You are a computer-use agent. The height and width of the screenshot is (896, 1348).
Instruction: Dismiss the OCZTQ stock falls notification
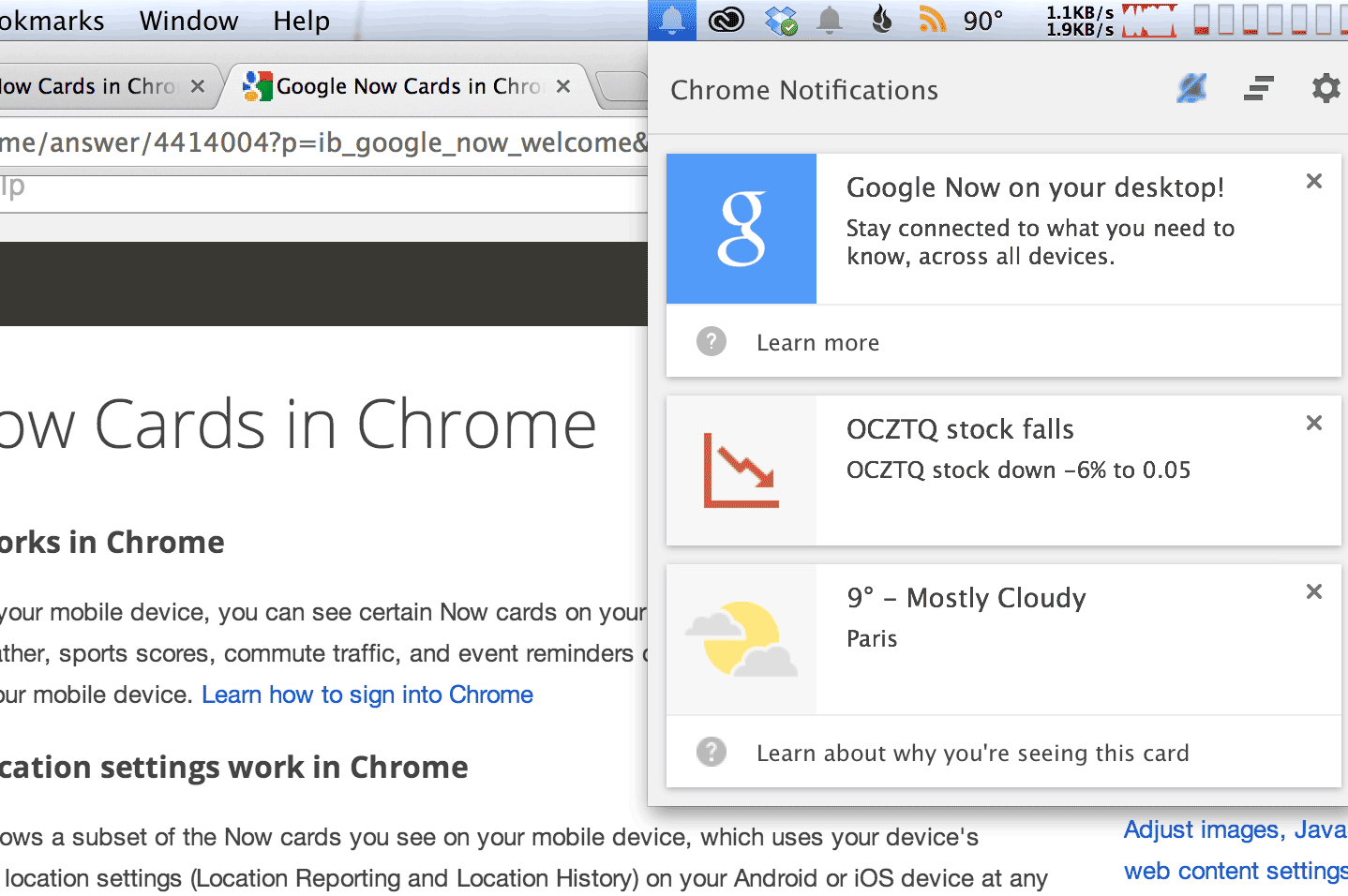tap(1314, 424)
